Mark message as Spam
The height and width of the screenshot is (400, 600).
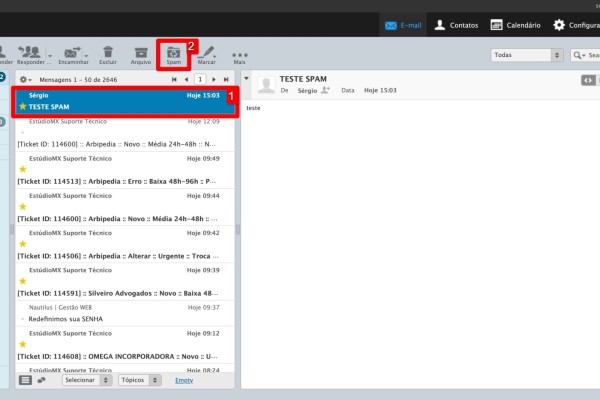173,55
